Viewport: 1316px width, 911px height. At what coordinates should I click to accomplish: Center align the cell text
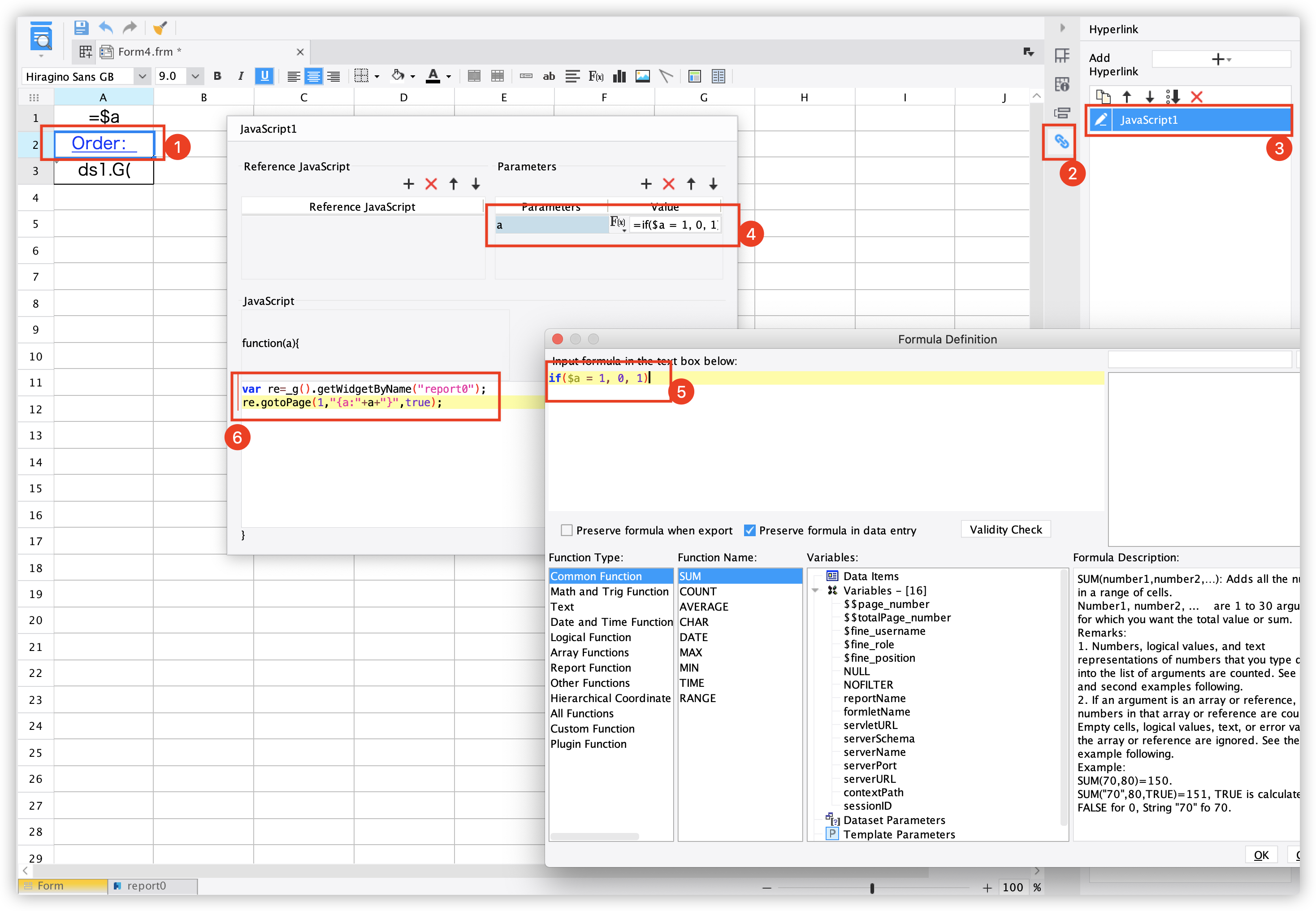point(313,76)
